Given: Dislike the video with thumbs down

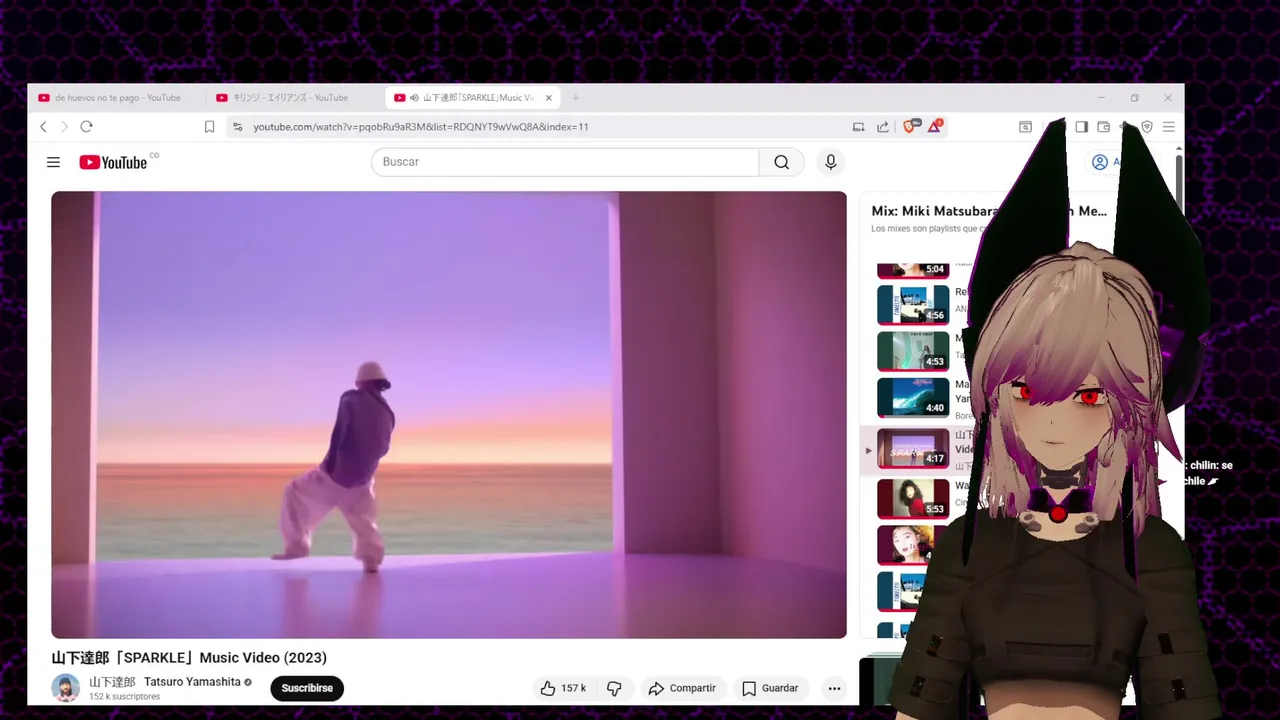Looking at the screenshot, I should (x=614, y=688).
